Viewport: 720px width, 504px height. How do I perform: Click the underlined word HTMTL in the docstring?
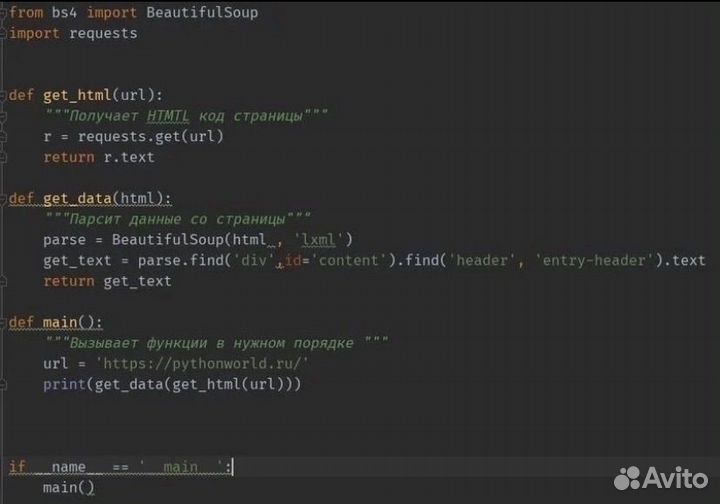pyautogui.click(x=168, y=116)
